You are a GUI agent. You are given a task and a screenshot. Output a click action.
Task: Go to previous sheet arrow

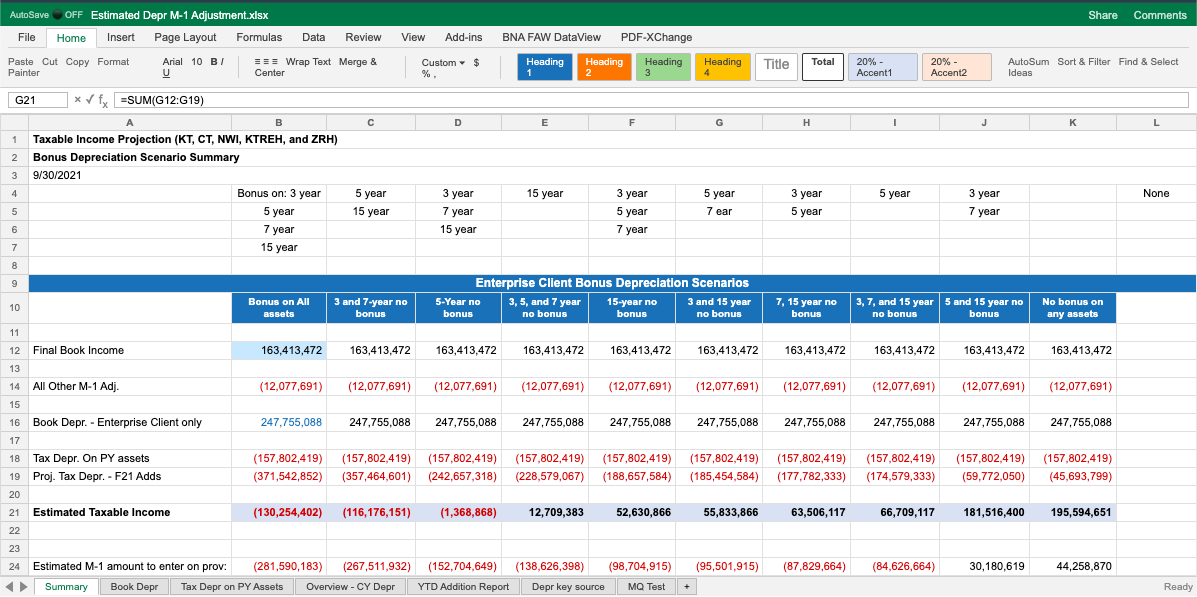[9, 587]
